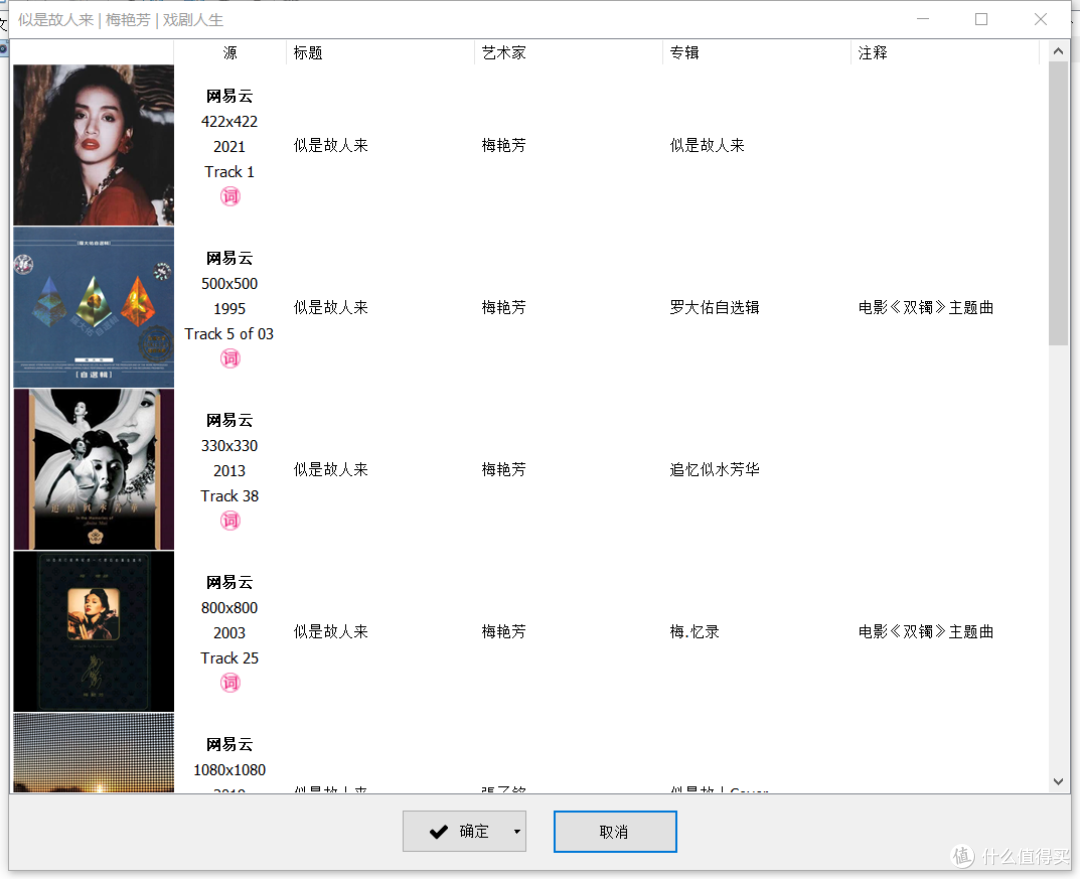Cancel the dialog with 取消 button
1080x879 pixels.
click(614, 831)
